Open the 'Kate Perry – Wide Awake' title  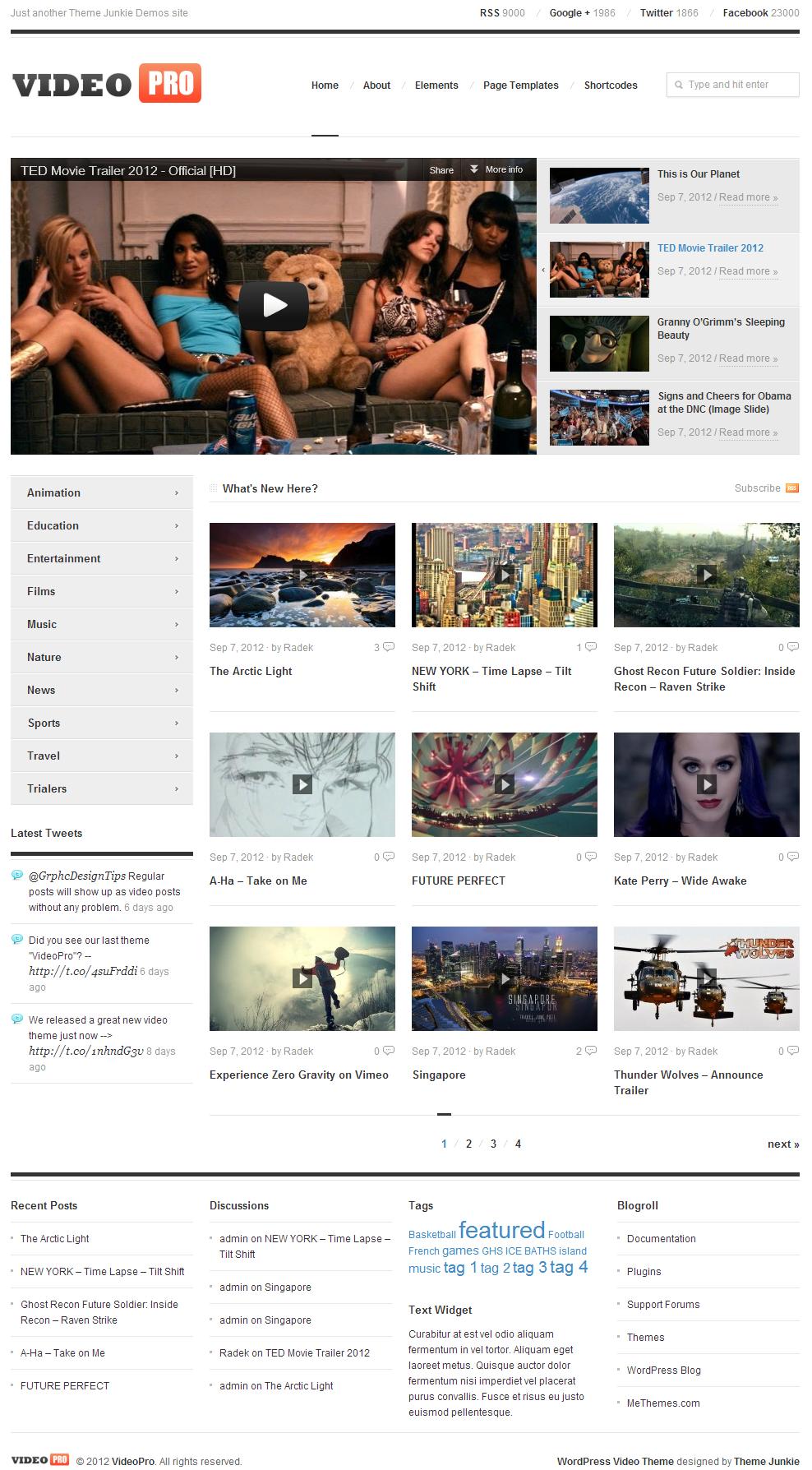pos(681,881)
